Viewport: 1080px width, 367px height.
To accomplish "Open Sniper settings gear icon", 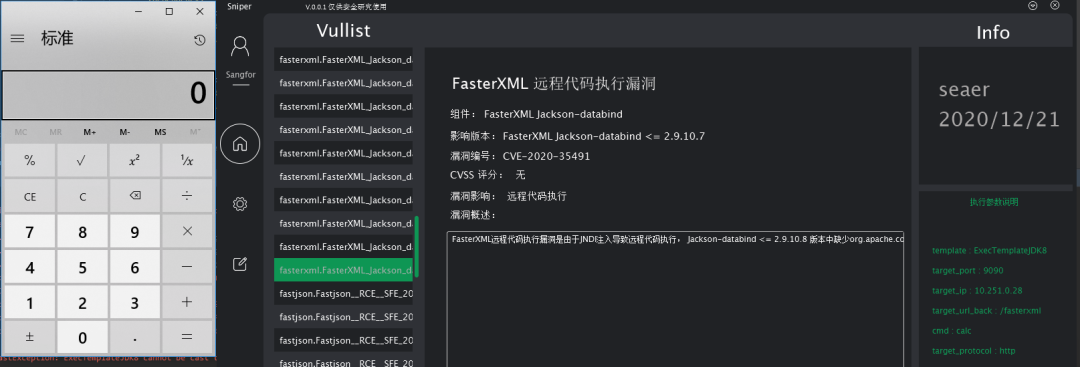I will pyautogui.click(x=240, y=204).
